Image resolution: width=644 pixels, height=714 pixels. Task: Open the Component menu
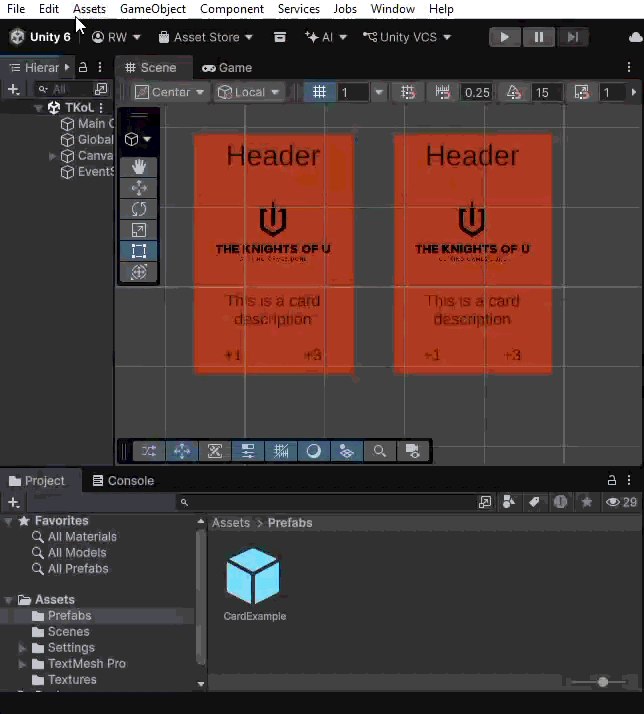point(232,9)
